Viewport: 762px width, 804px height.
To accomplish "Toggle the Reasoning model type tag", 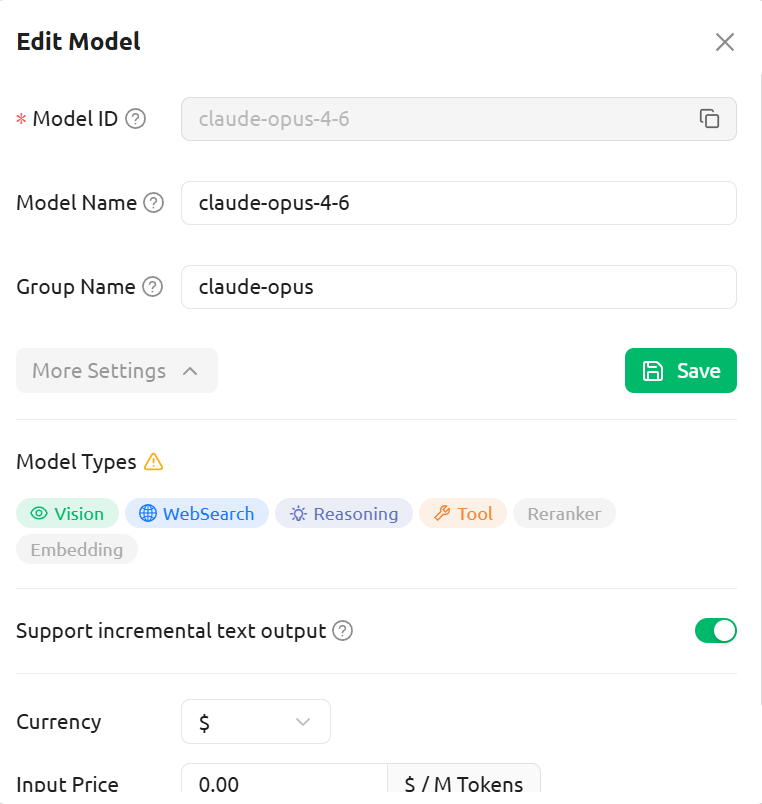I will [x=344, y=514].
